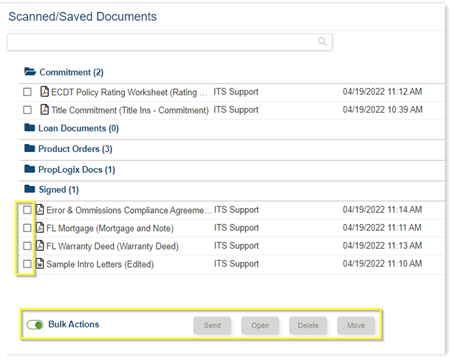Click the search magnifier icon
Screen dimensions: 453x360
pyautogui.click(x=322, y=41)
